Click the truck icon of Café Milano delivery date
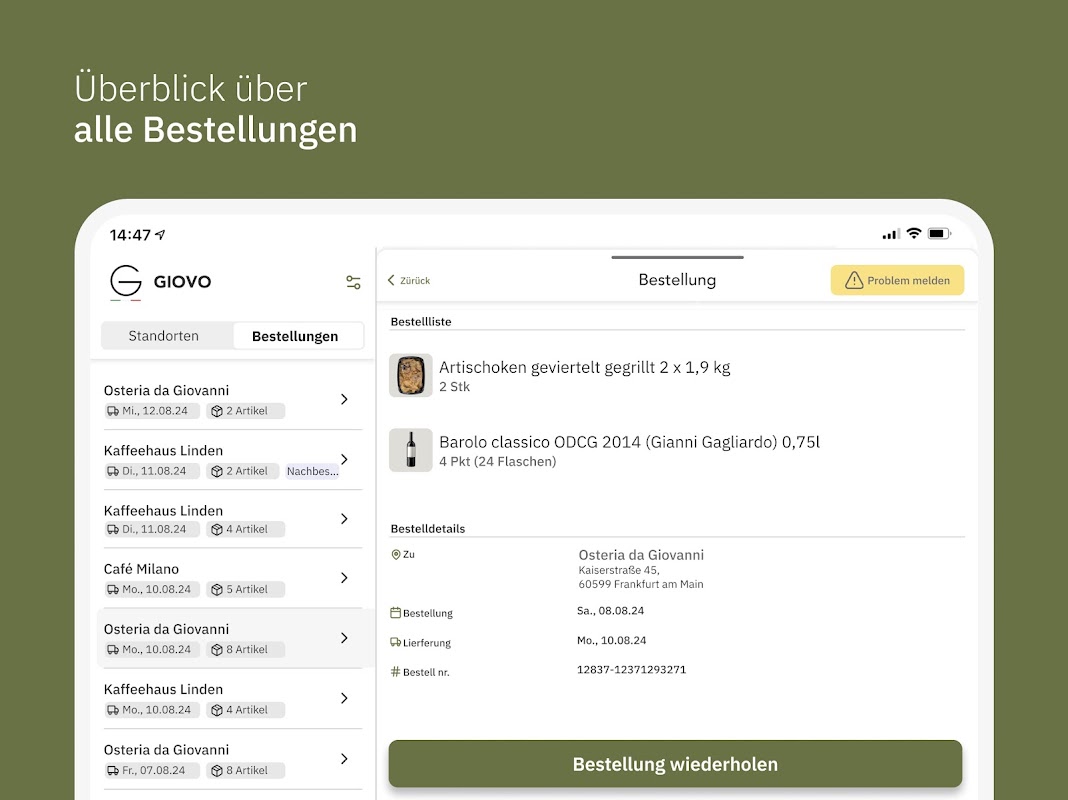1068x800 pixels. click(113, 590)
